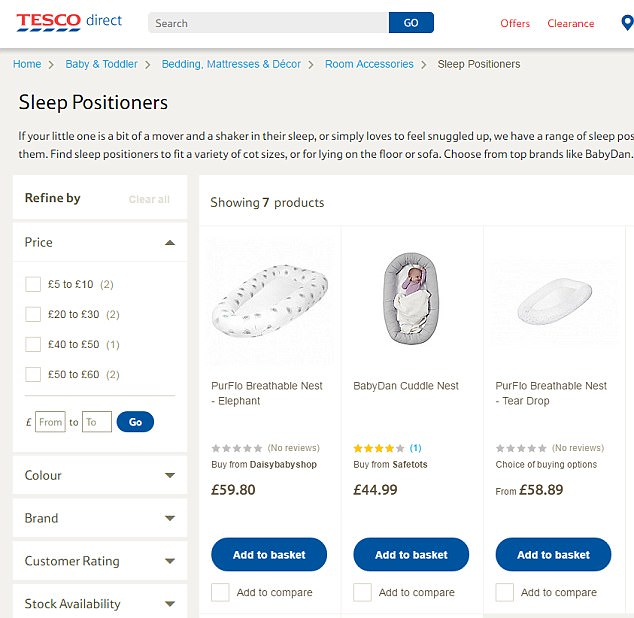This screenshot has height=618, width=634.
Task: Open the Offers menu link
Action: (515, 23)
